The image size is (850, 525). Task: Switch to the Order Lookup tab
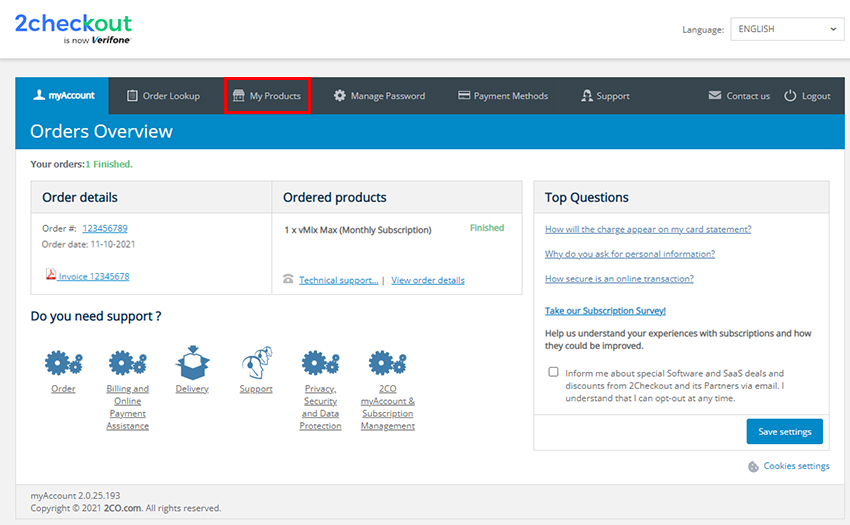tap(163, 96)
